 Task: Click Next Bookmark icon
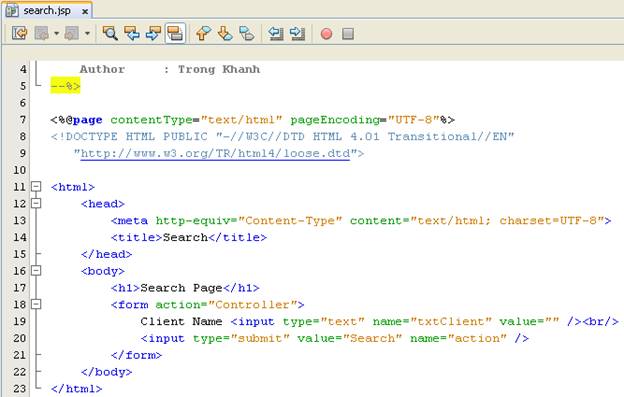225,33
